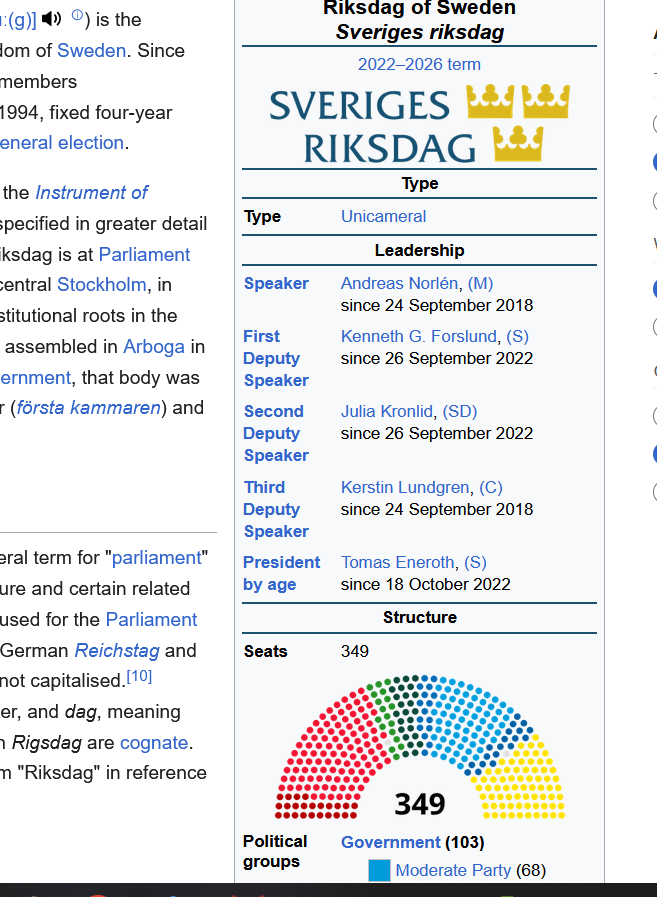Click the "Parliament" link after "used for the"
This screenshot has width=657, height=897.
coord(152,620)
